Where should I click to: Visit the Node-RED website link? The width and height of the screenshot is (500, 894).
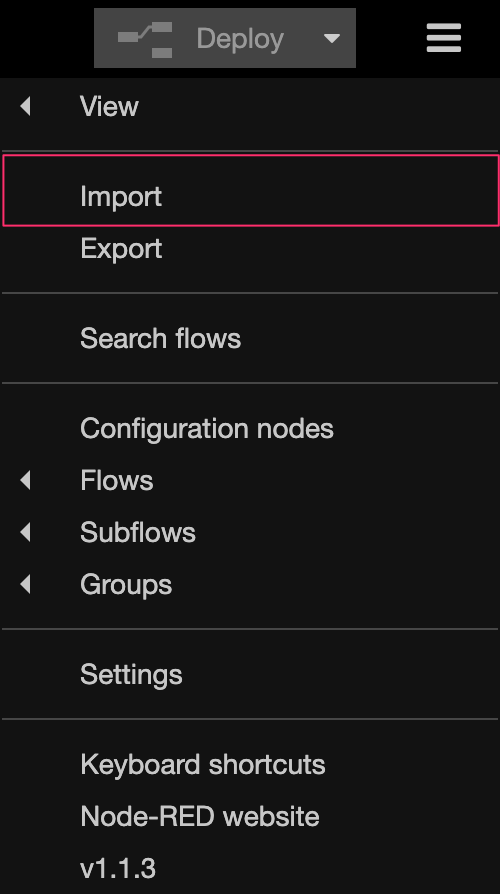tap(250, 816)
